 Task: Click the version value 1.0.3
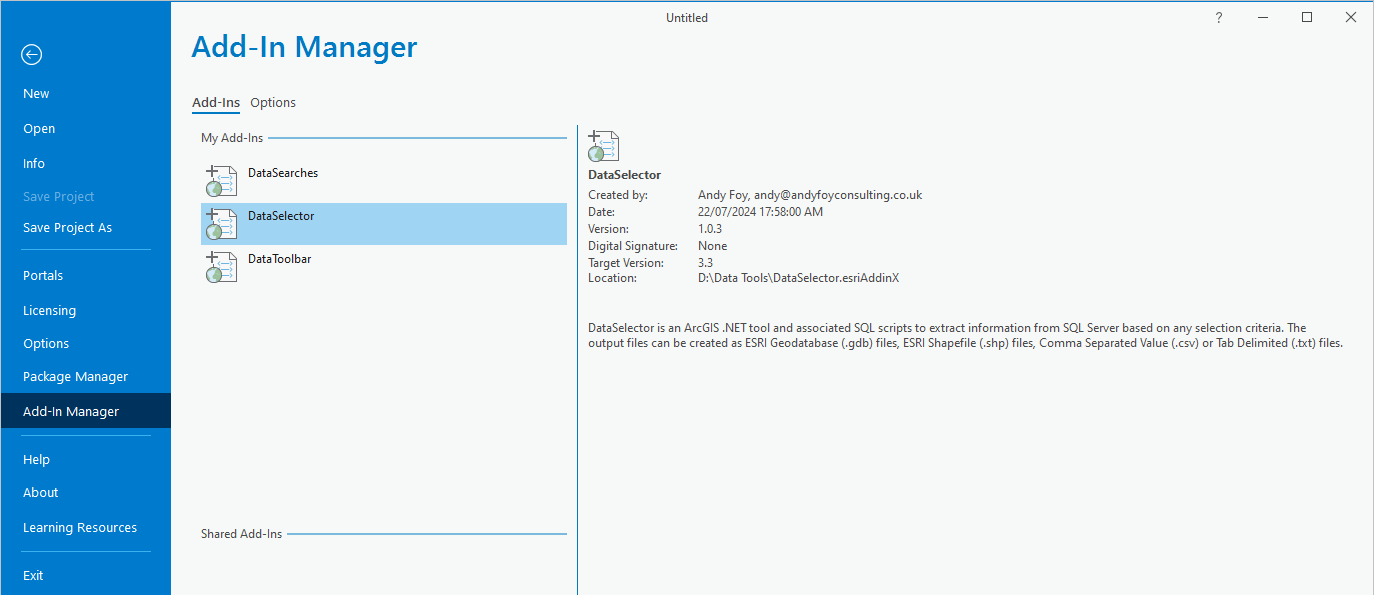point(710,229)
